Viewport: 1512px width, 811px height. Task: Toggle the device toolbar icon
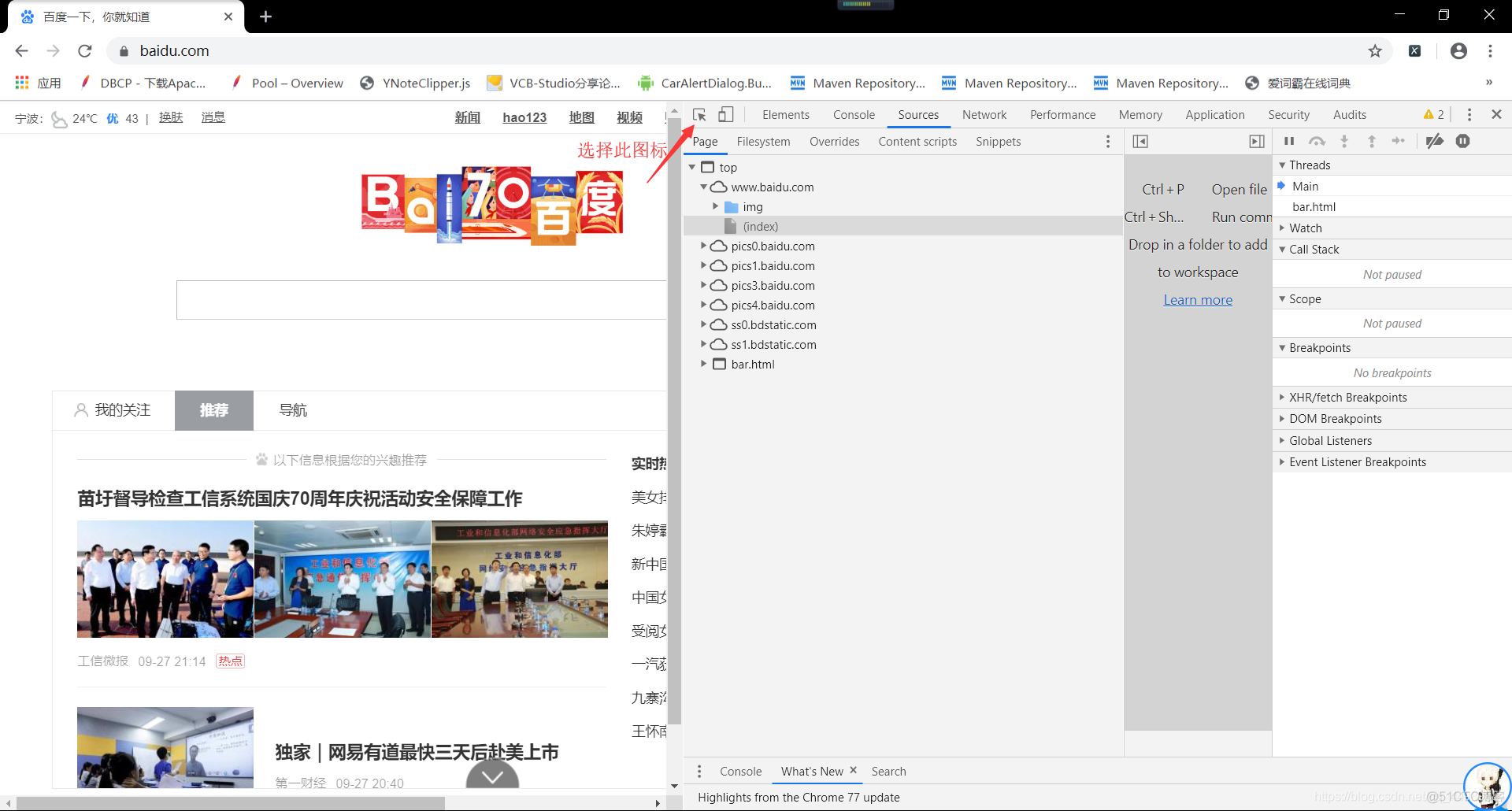point(726,115)
